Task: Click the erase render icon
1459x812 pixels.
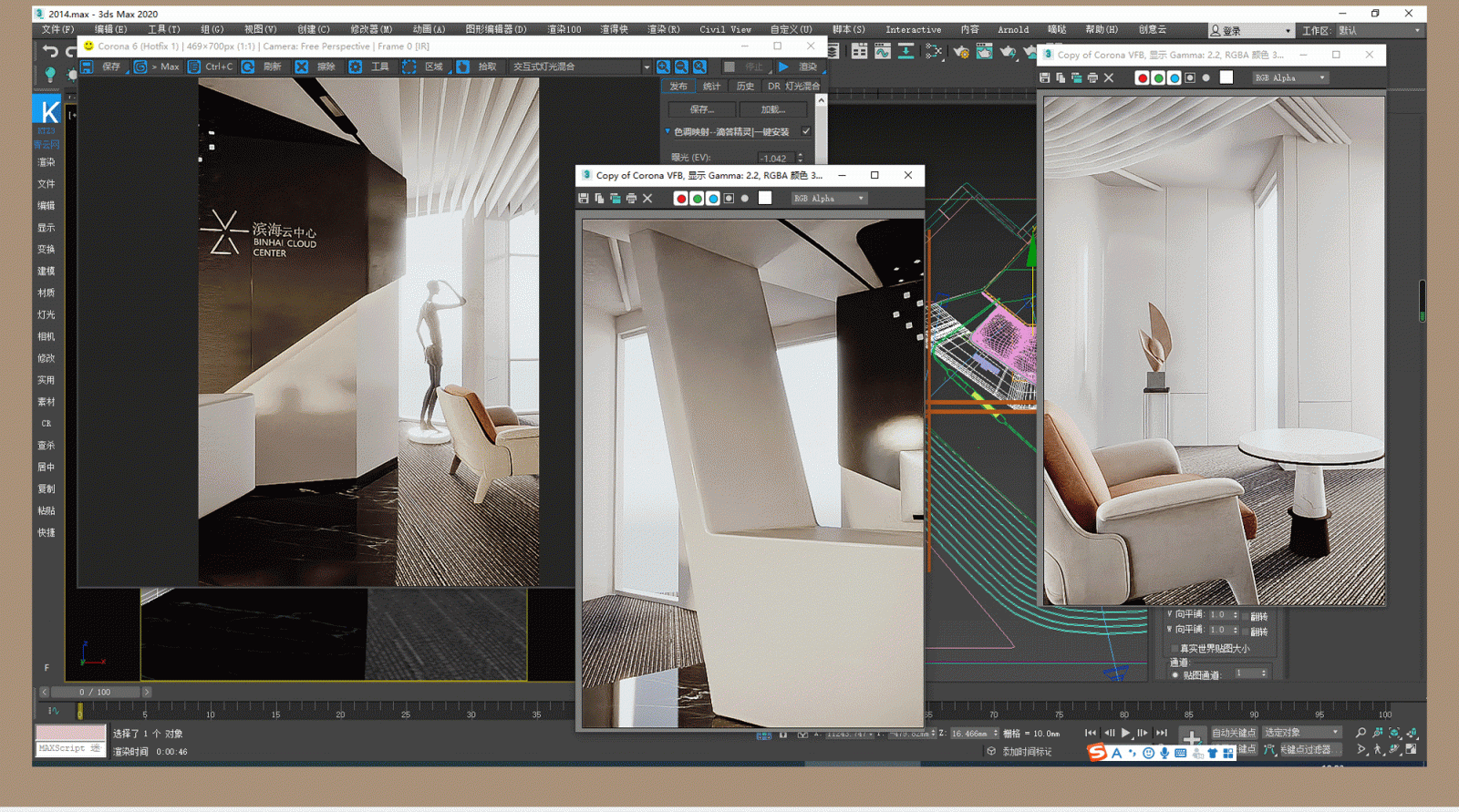Action: (x=302, y=67)
